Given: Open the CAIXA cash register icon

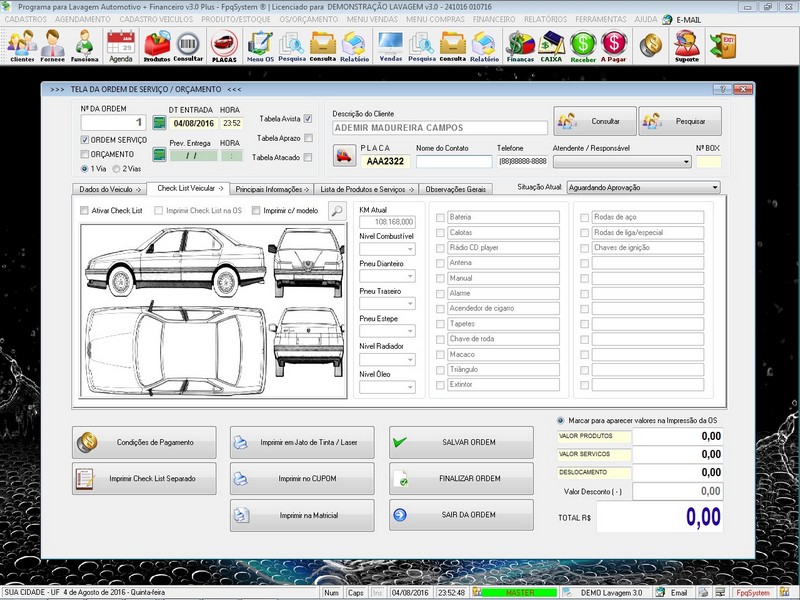Looking at the screenshot, I should [550, 45].
